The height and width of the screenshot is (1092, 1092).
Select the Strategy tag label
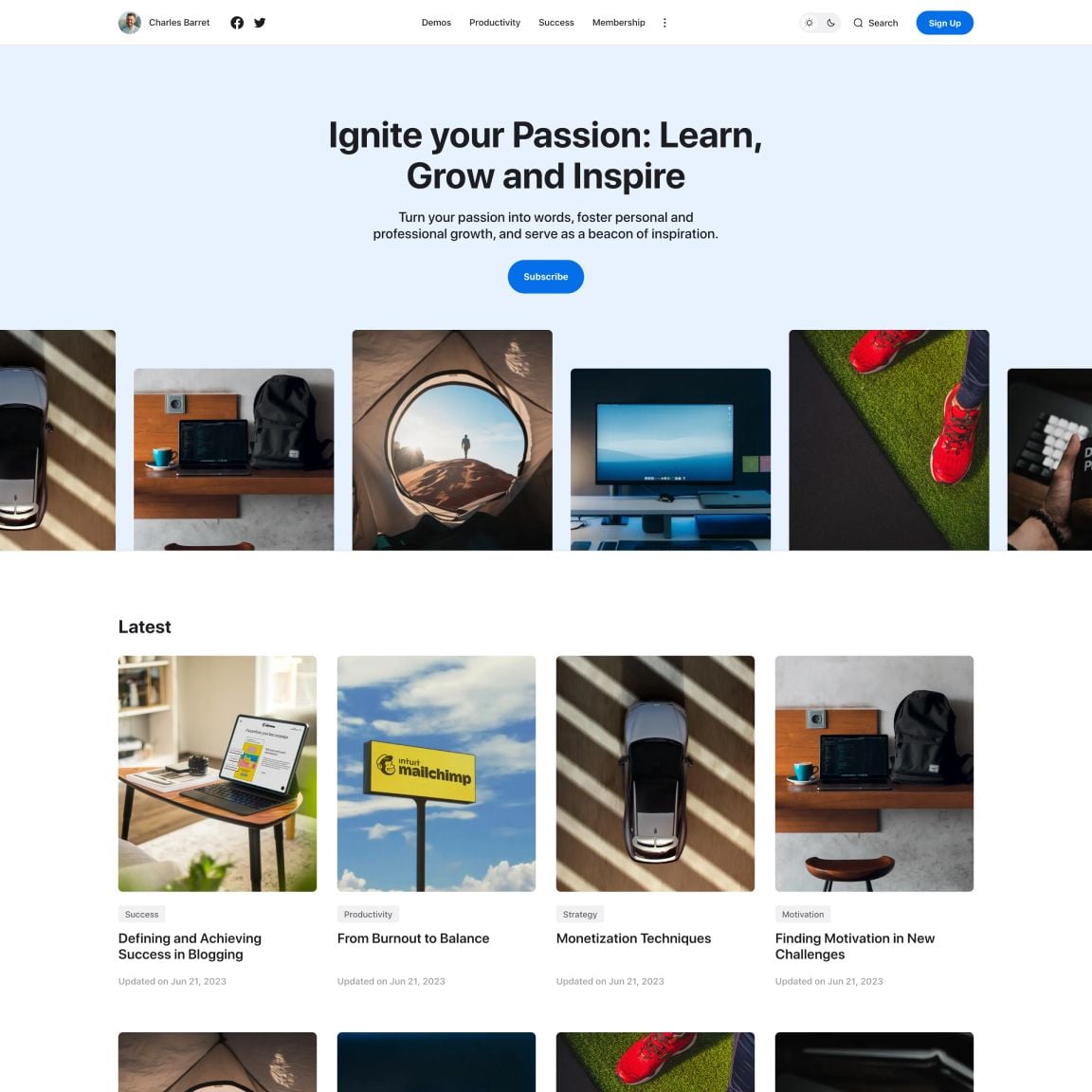[579, 915]
